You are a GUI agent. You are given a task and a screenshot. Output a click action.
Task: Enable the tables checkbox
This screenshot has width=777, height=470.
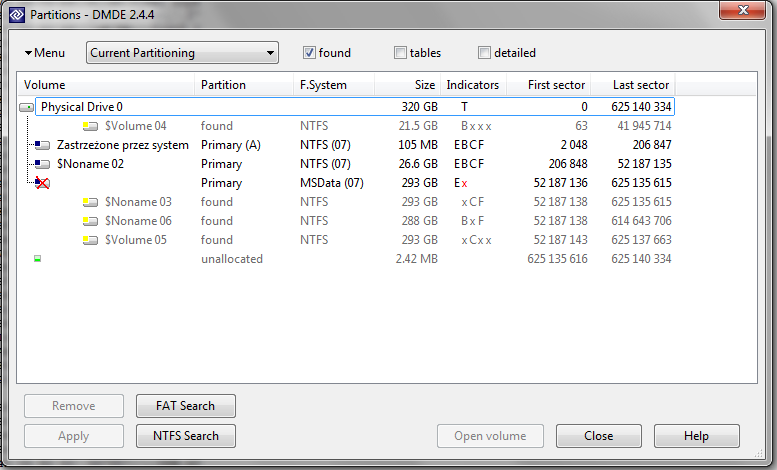click(400, 53)
